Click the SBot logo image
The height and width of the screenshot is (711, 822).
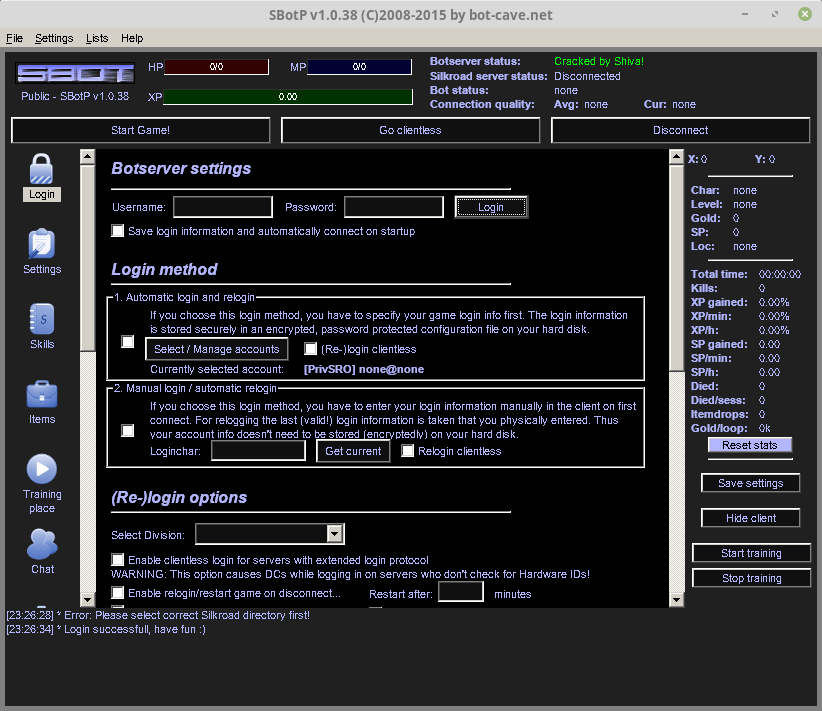pos(75,73)
